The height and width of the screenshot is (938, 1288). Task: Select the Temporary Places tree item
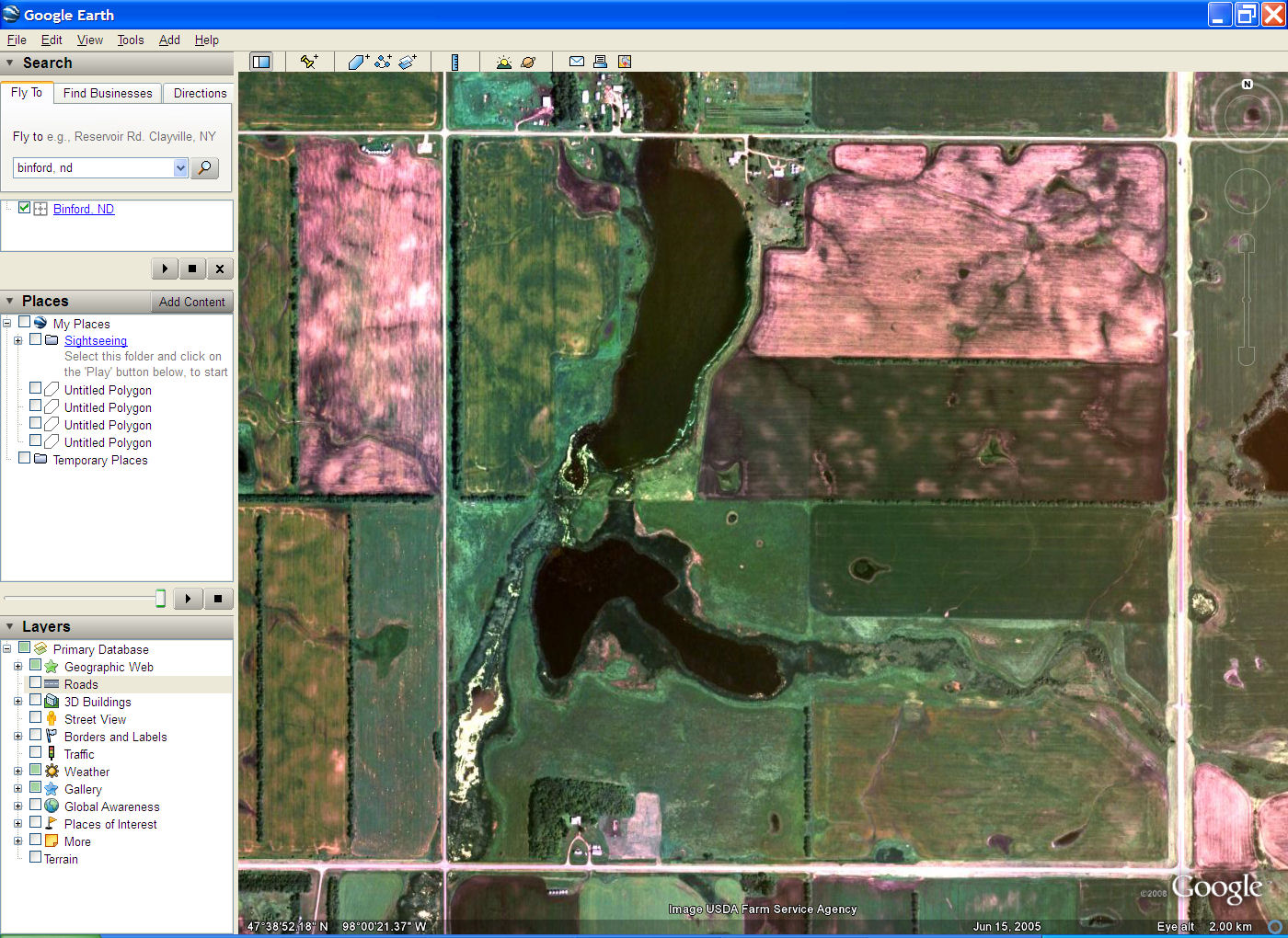coord(100,460)
